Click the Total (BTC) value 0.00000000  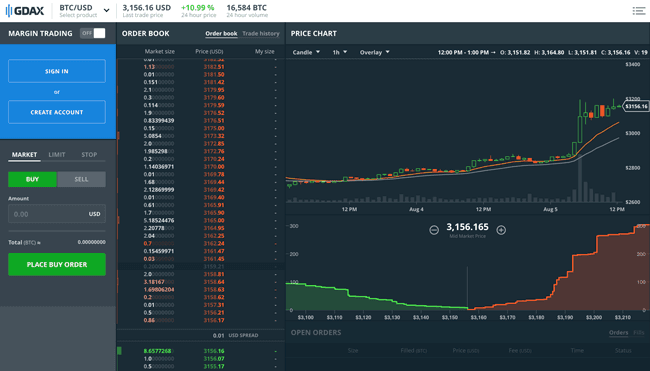click(92, 242)
